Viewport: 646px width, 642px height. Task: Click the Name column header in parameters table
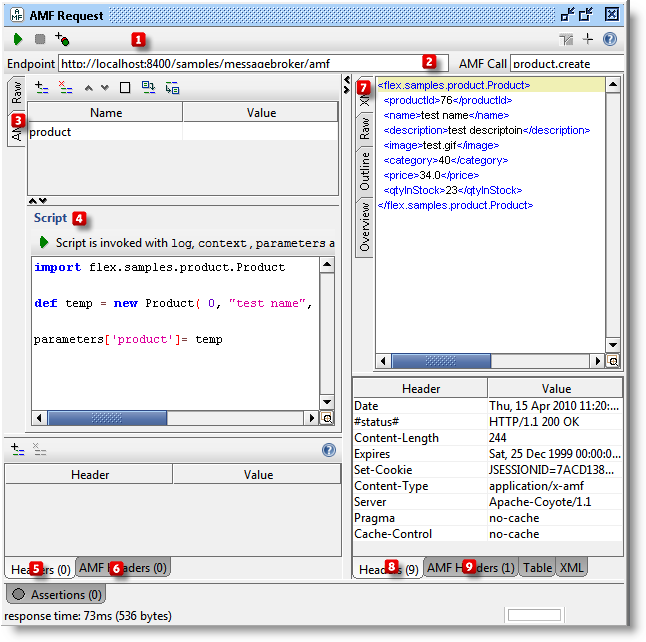[x=105, y=112]
